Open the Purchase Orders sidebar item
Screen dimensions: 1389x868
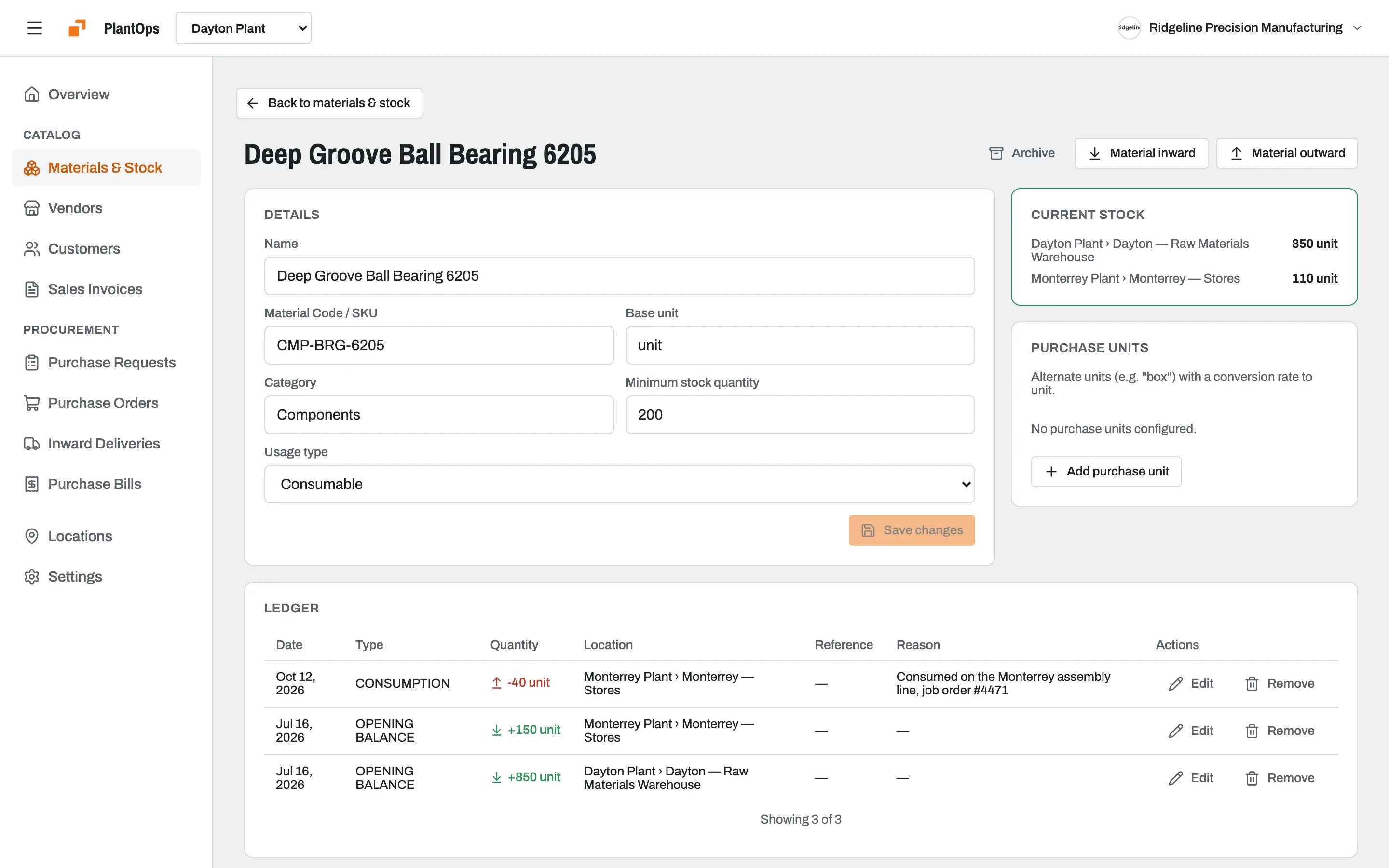click(106, 403)
